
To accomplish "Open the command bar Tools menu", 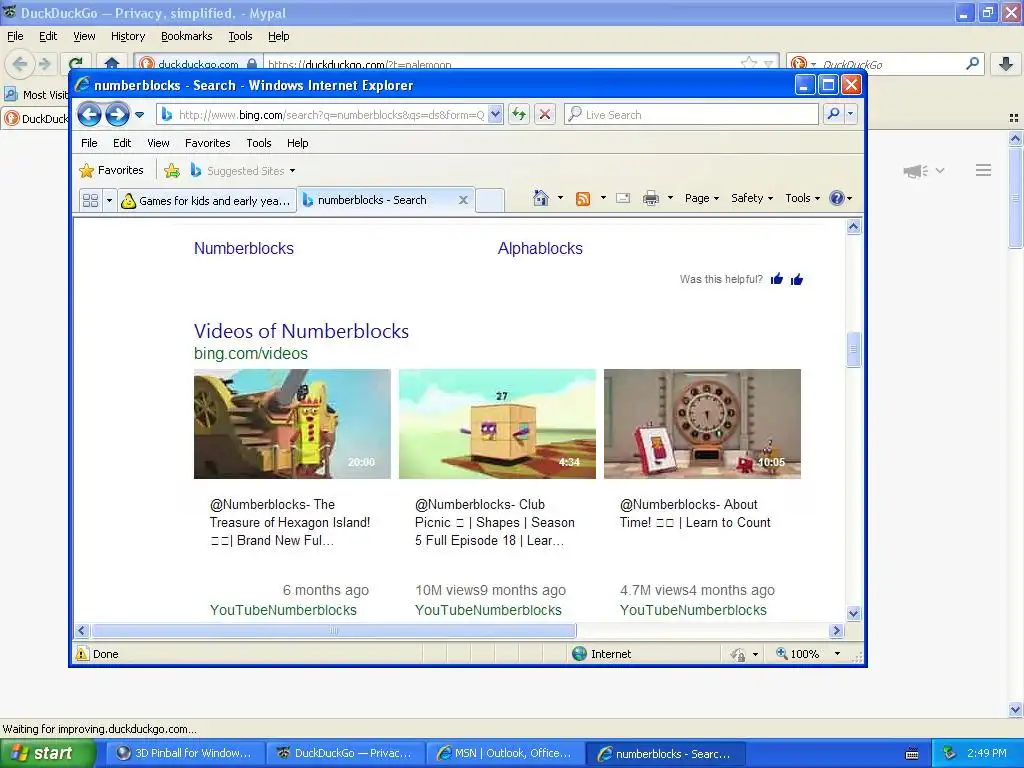I will click(802, 198).
